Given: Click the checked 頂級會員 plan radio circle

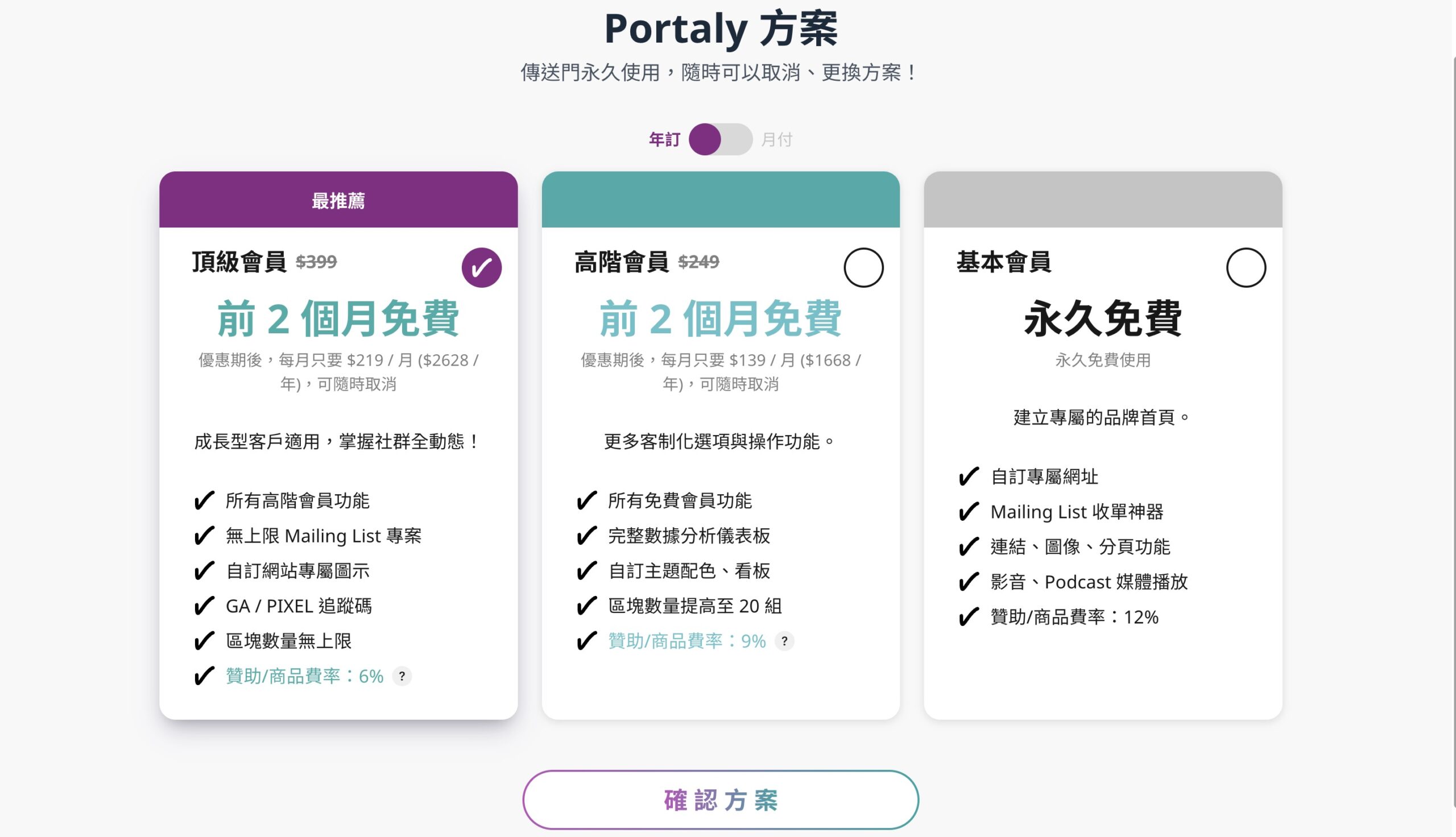Looking at the screenshot, I should click(482, 267).
